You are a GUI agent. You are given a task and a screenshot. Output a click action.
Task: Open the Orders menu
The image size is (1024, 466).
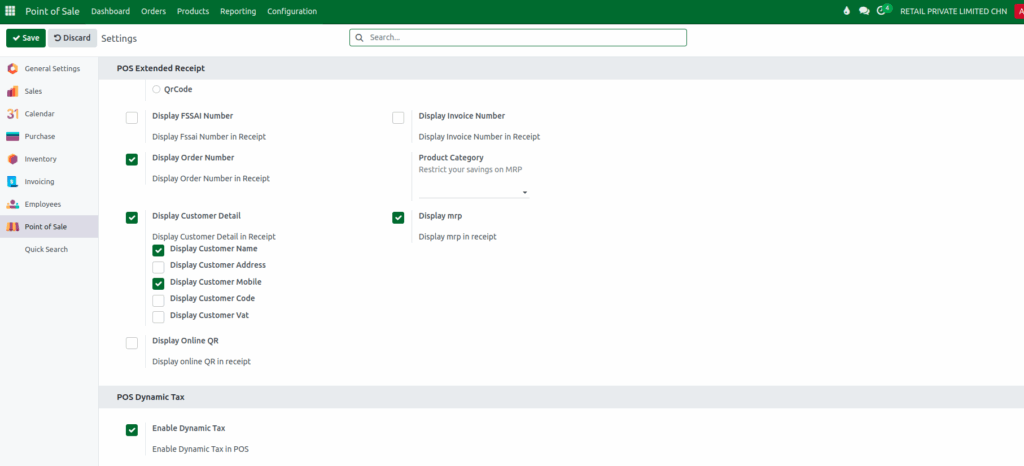[x=153, y=11]
